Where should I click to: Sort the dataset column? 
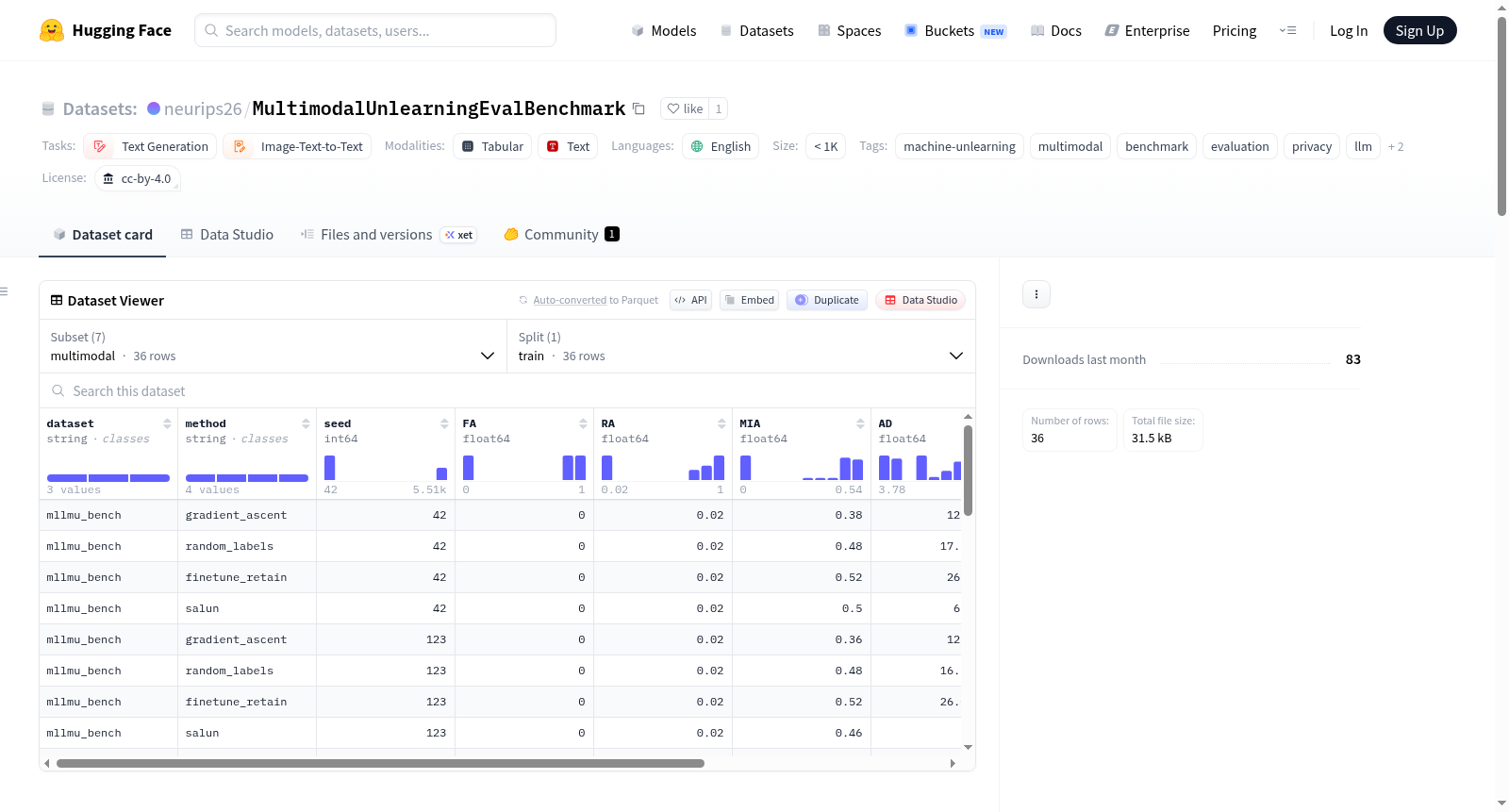[x=167, y=423]
